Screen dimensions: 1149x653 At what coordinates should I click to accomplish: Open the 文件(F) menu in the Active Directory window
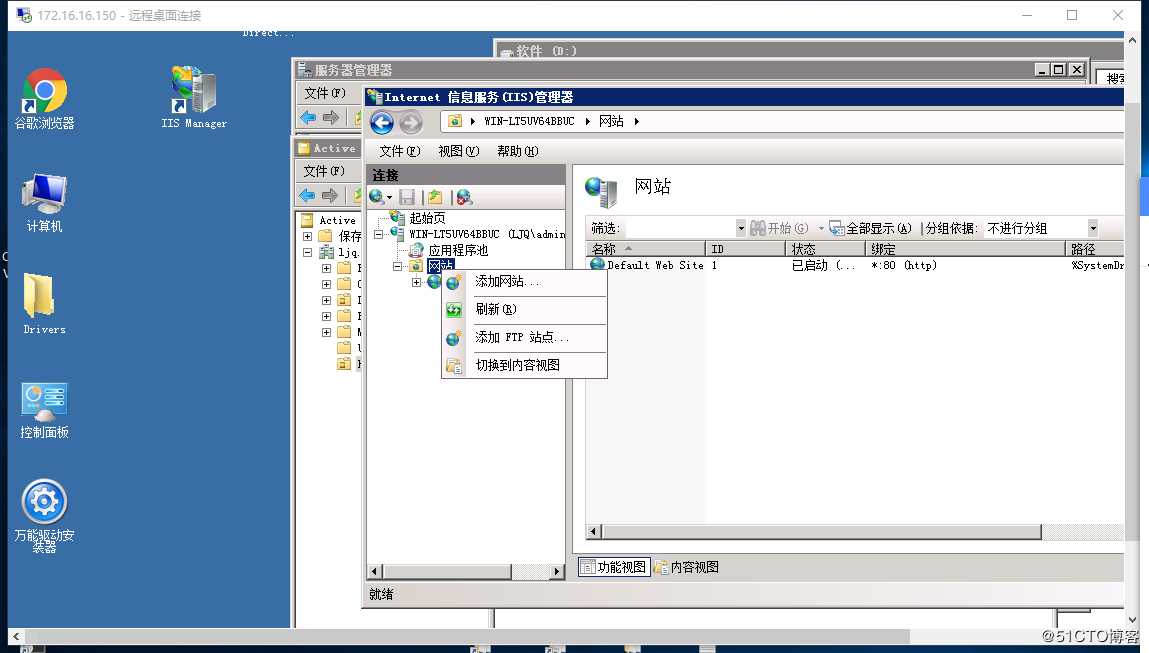point(324,171)
